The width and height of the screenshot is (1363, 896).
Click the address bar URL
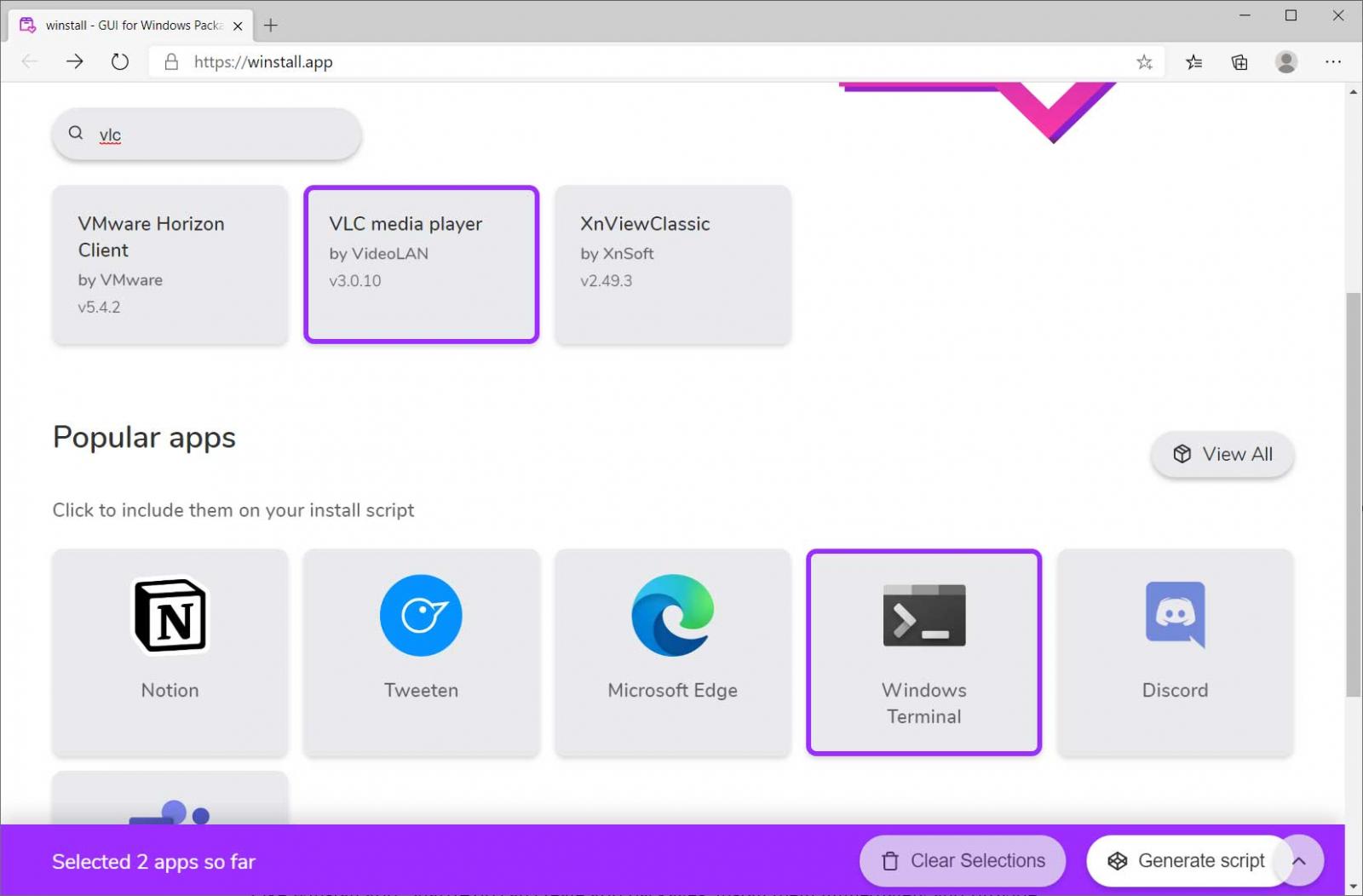point(263,62)
